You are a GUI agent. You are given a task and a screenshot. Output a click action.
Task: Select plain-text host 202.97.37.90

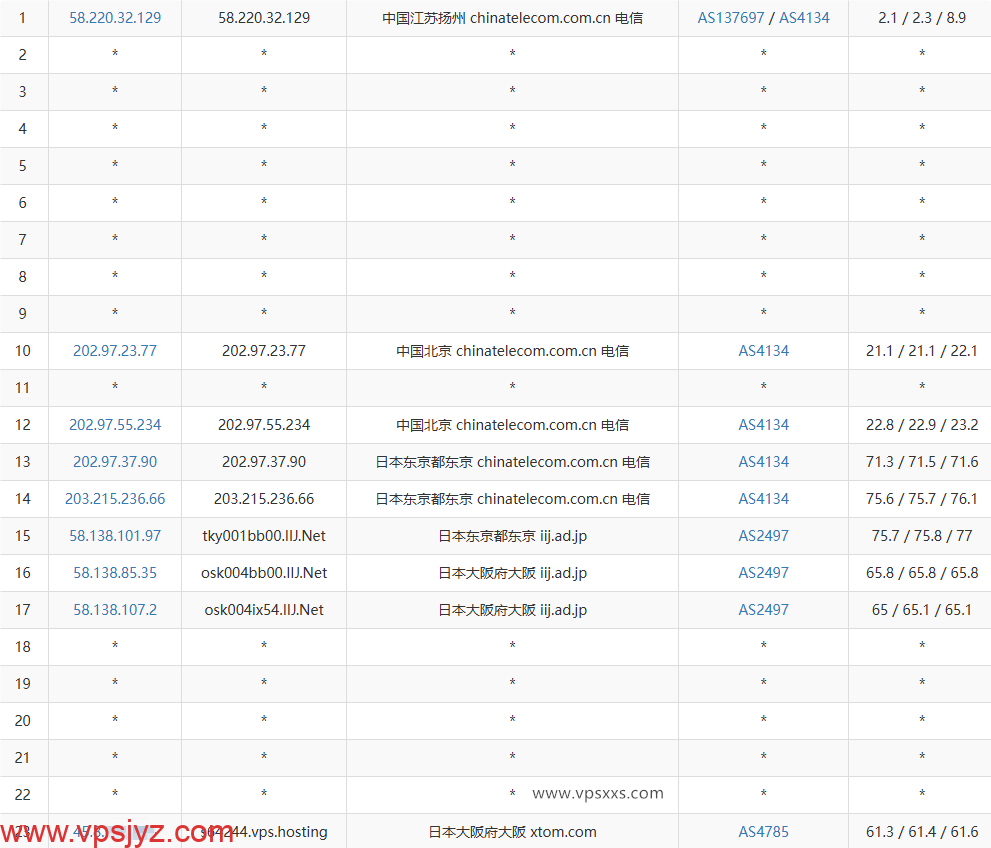tap(264, 462)
